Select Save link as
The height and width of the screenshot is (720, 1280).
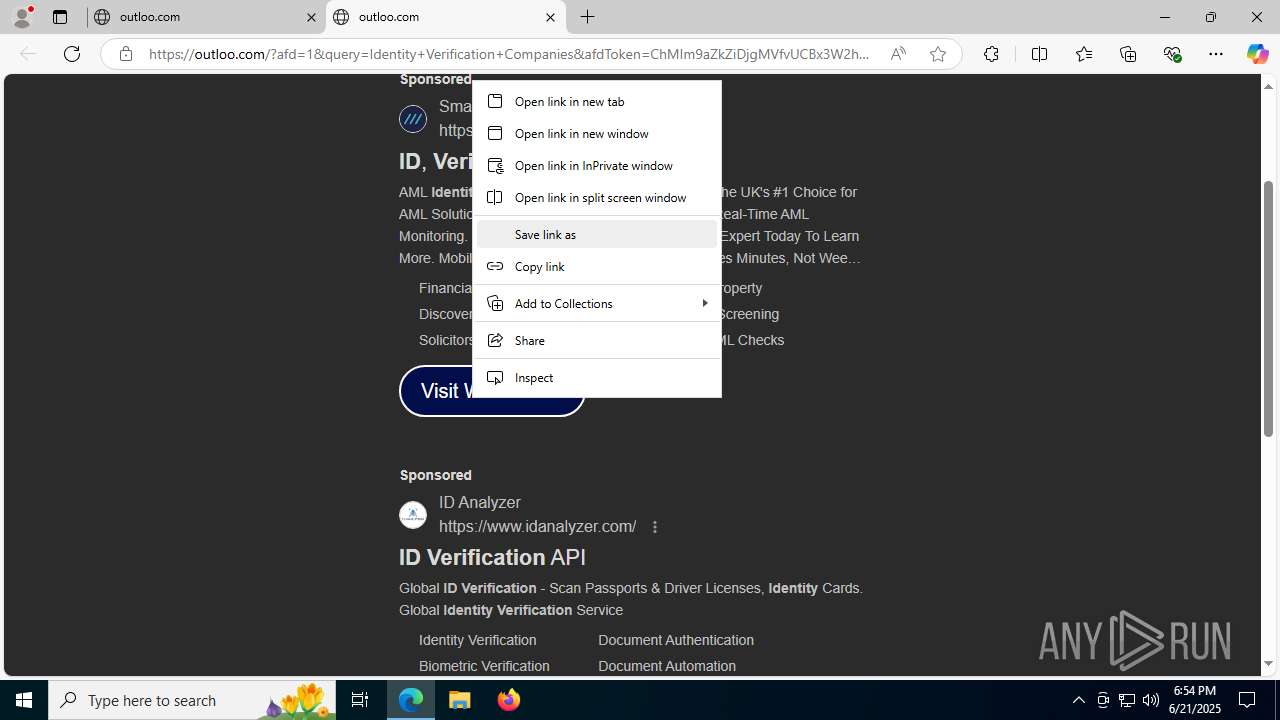(597, 234)
